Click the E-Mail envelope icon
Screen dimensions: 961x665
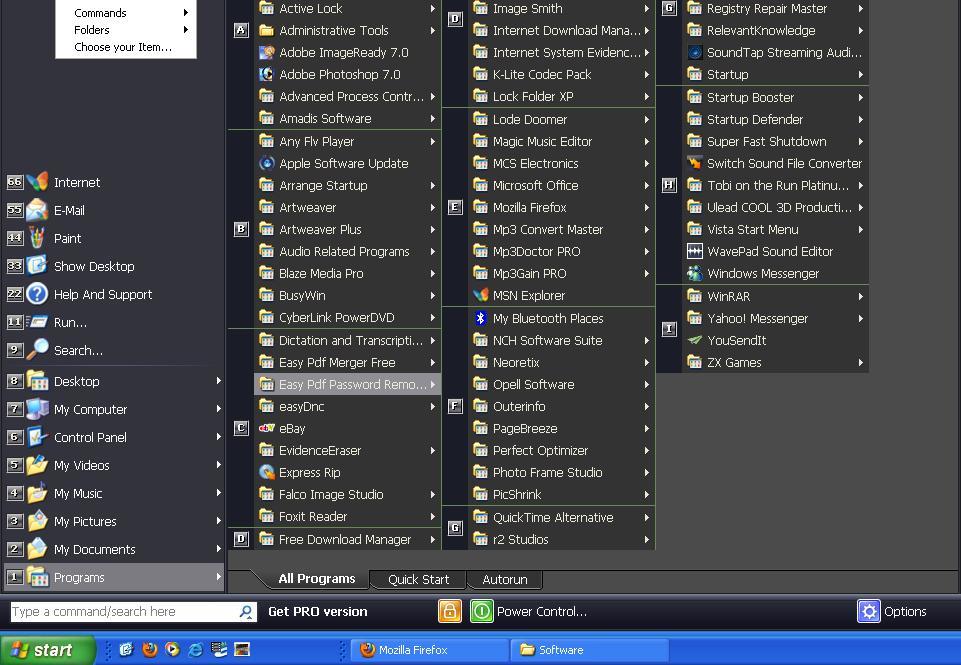click(37, 210)
